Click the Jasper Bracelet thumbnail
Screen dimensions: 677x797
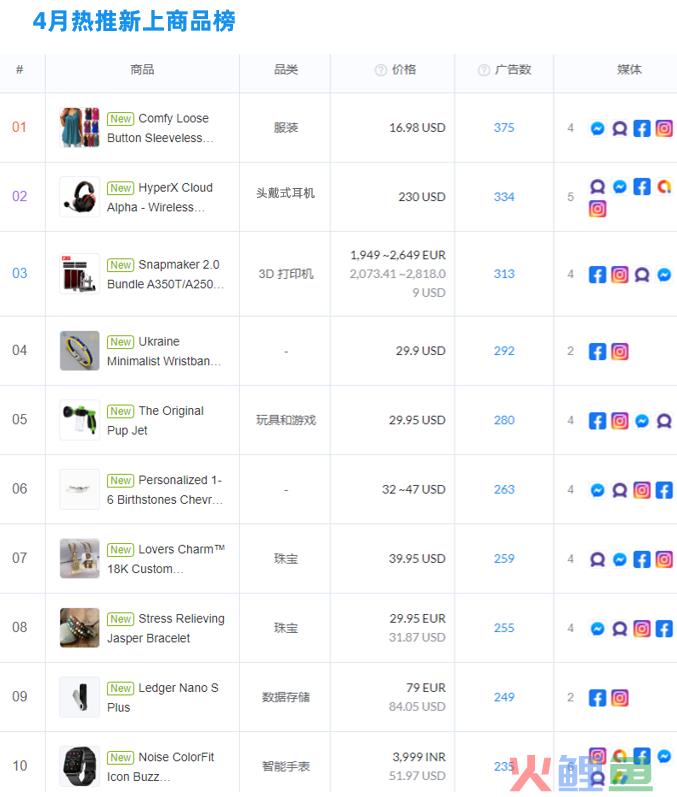click(x=80, y=628)
